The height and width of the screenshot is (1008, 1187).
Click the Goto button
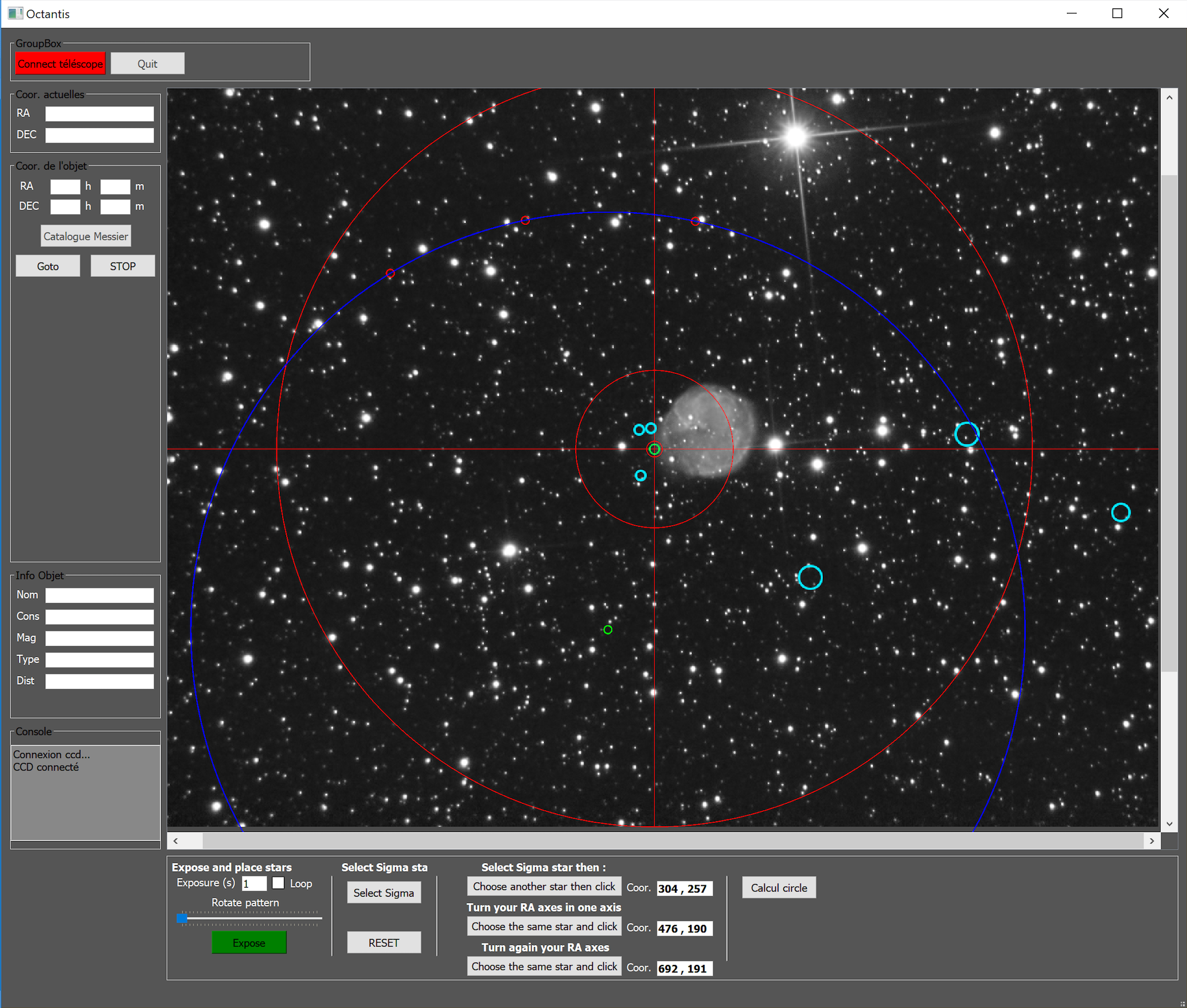(x=48, y=266)
